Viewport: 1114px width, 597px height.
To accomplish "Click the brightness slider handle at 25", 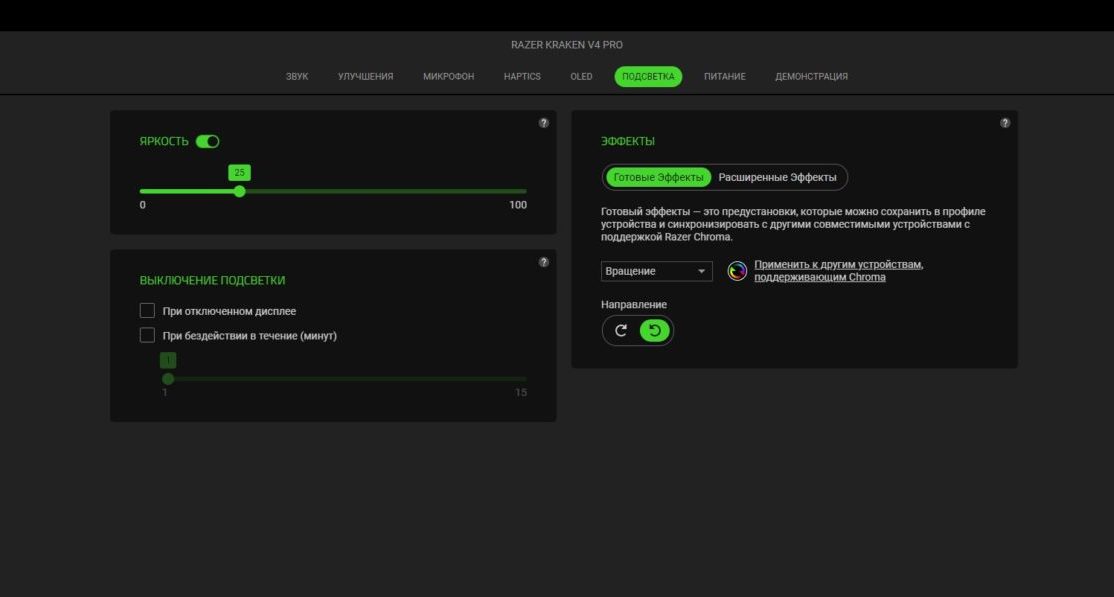I will click(x=239, y=191).
